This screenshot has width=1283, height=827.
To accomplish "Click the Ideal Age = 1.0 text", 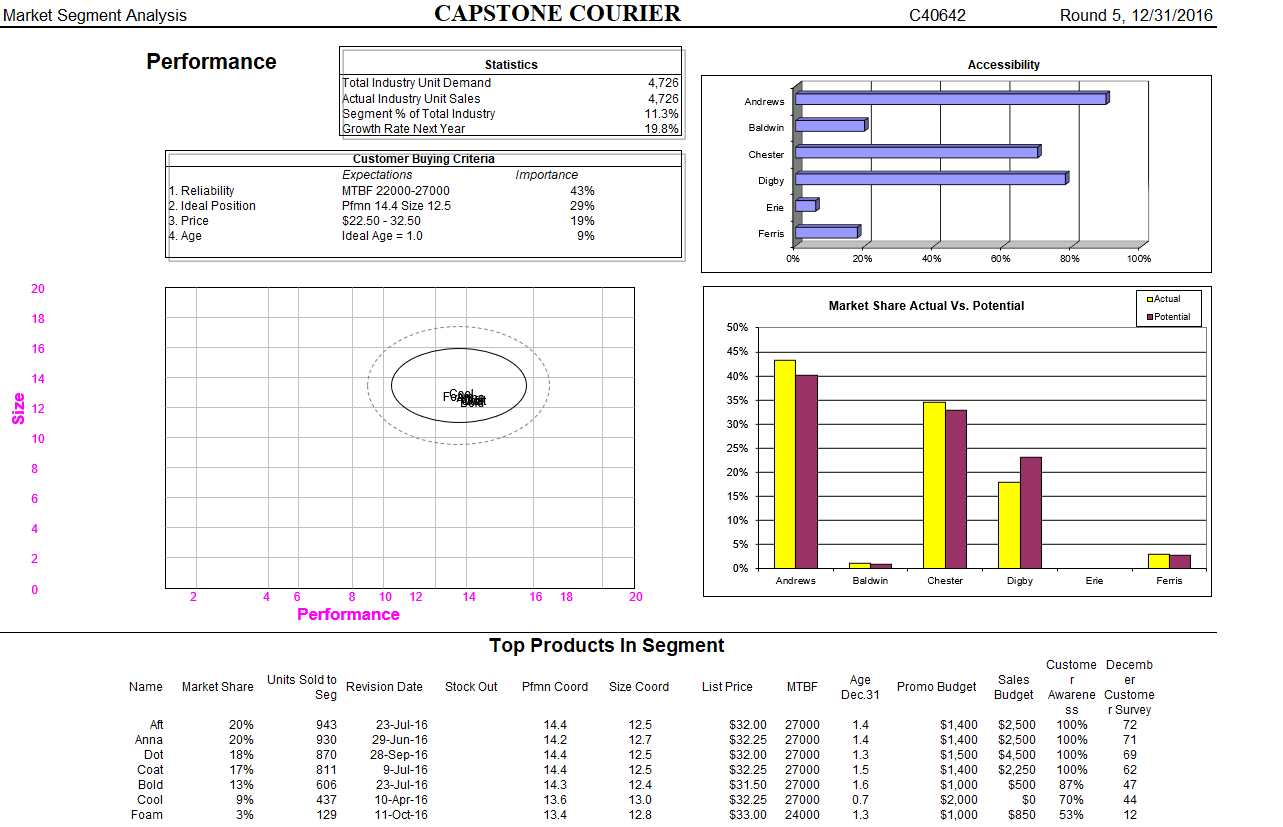I will [x=382, y=235].
